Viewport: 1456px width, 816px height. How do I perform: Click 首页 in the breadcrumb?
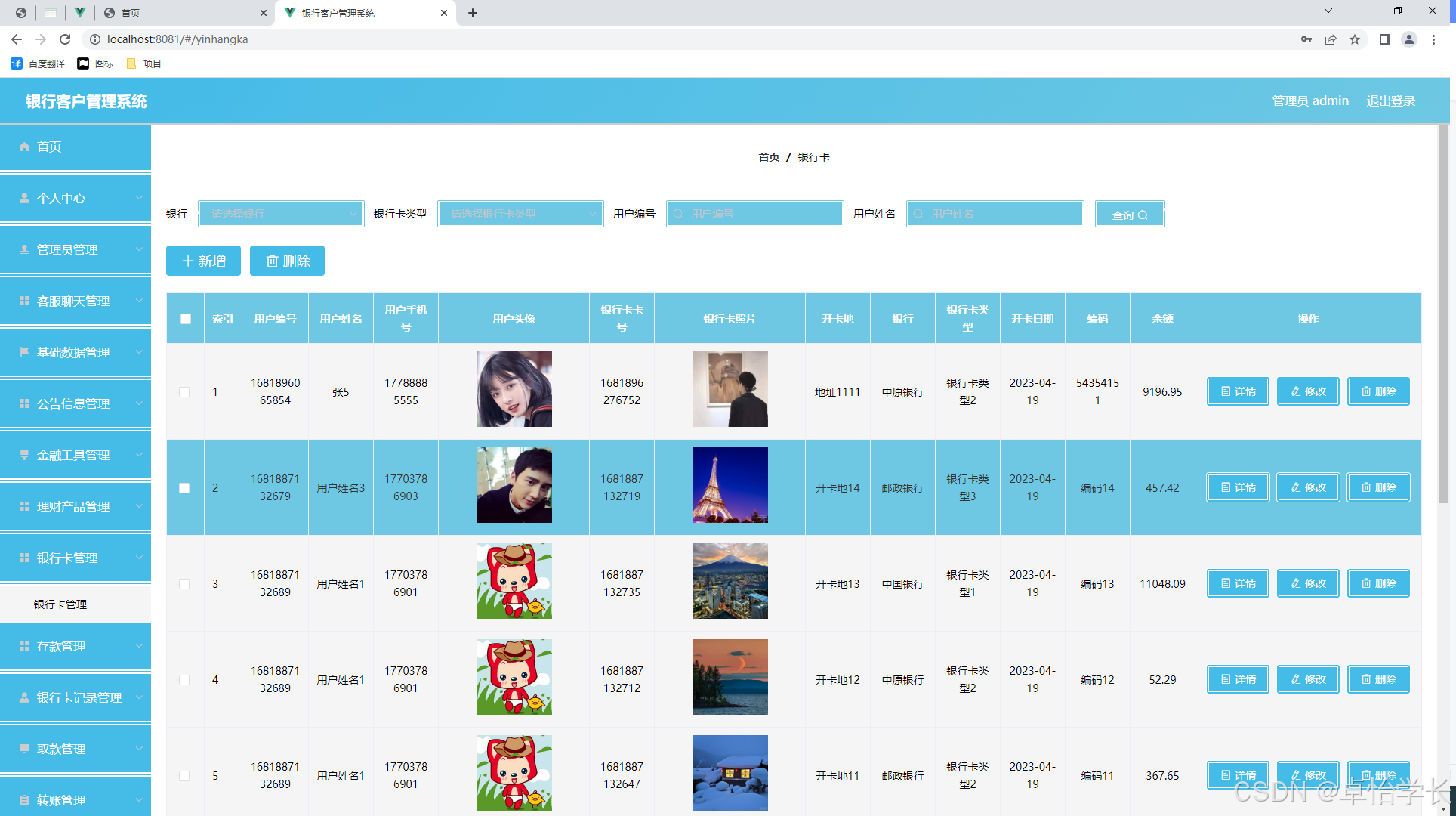coord(769,157)
